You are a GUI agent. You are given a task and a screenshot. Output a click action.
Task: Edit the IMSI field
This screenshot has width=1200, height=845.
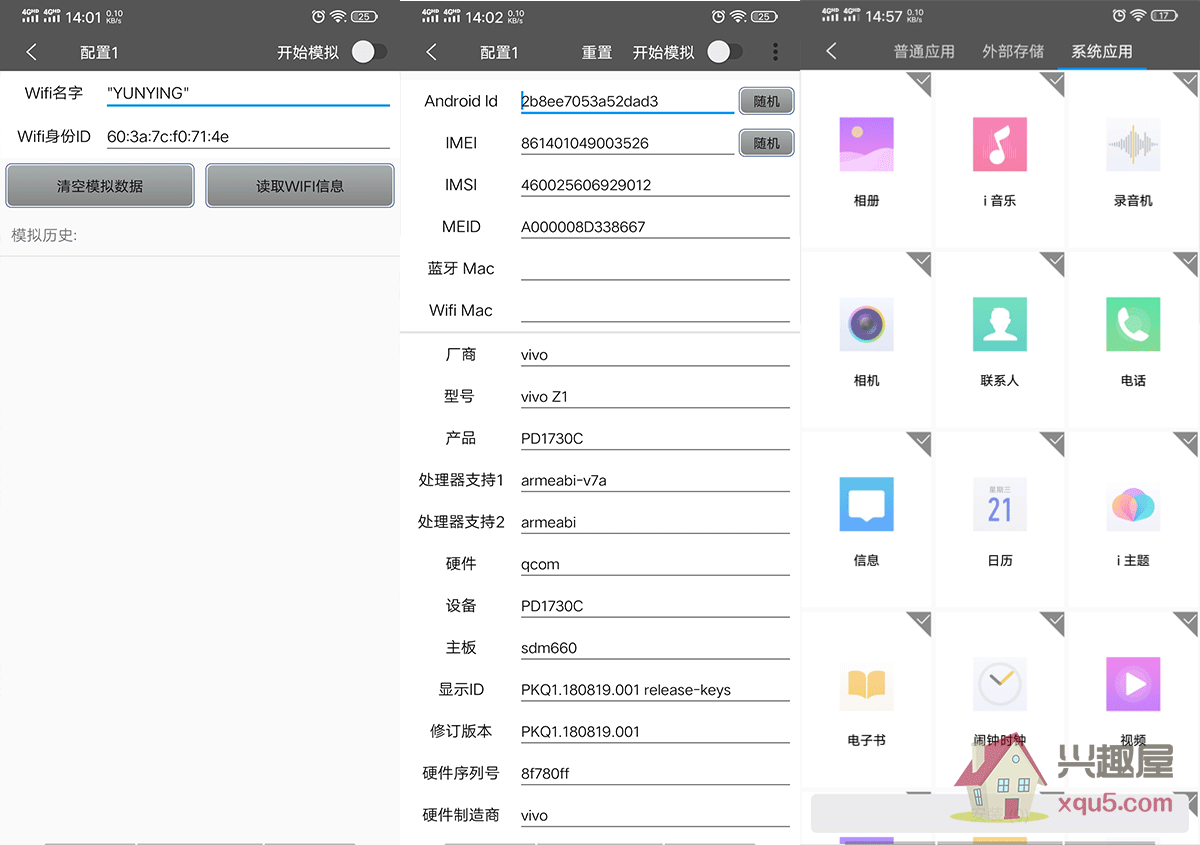655,185
